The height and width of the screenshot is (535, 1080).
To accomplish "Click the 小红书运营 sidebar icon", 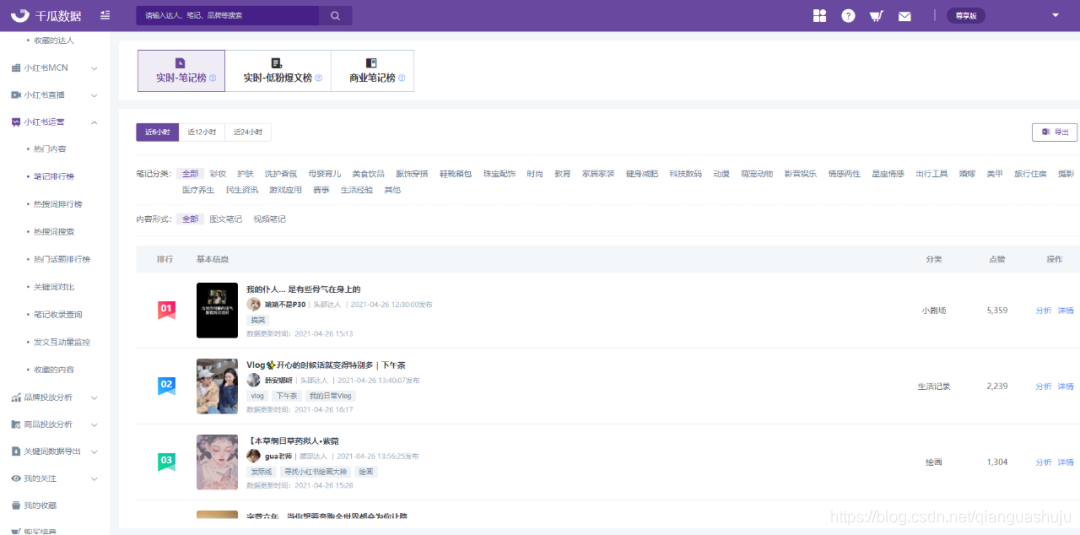I will click(x=16, y=122).
